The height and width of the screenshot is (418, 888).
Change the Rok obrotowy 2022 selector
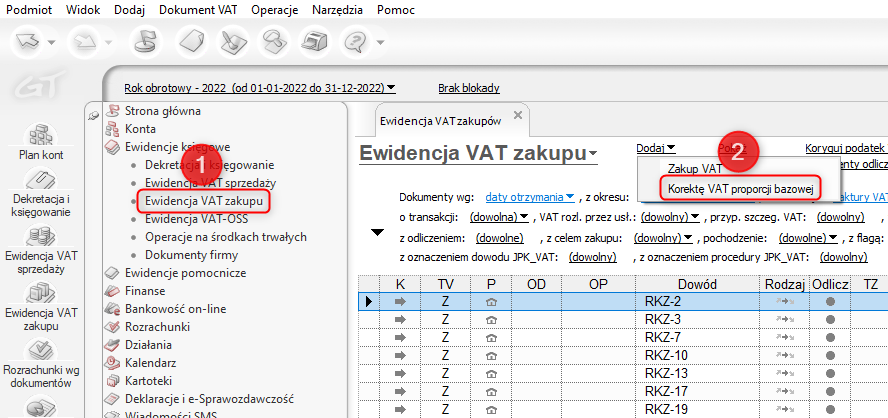pos(260,88)
